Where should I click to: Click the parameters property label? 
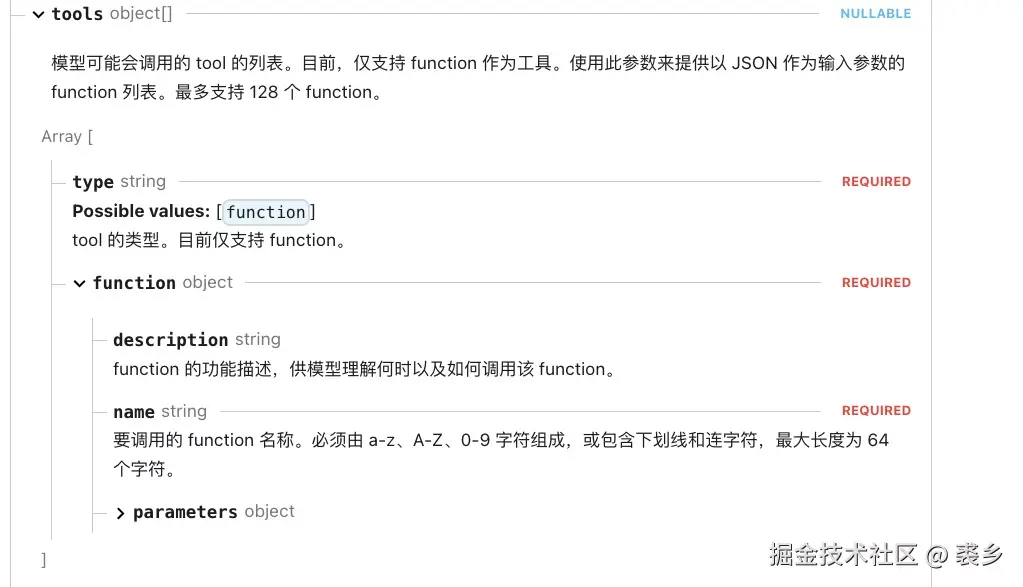[x=185, y=512]
